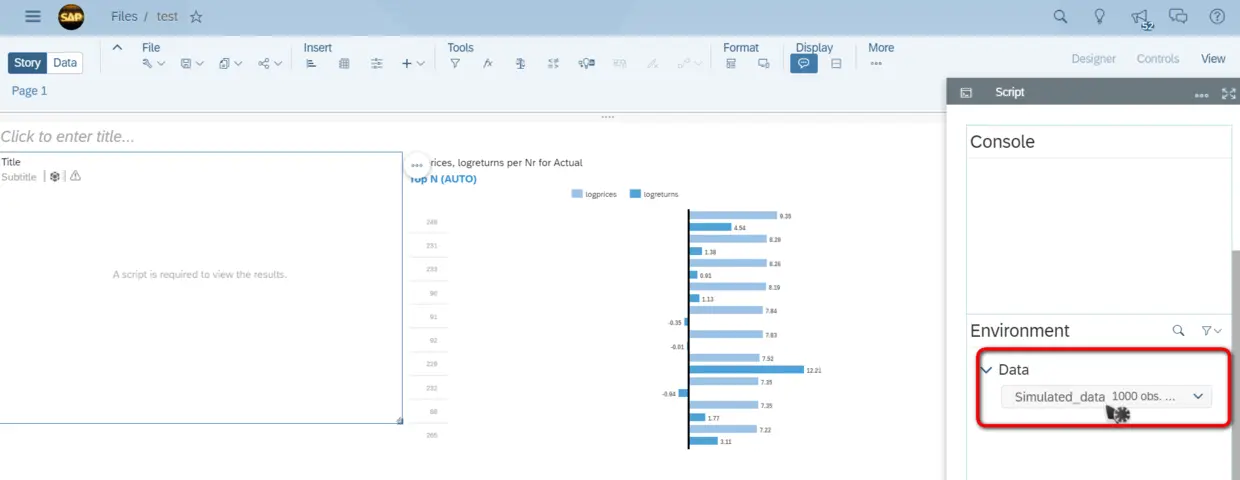Search the Environment section

1178,330
